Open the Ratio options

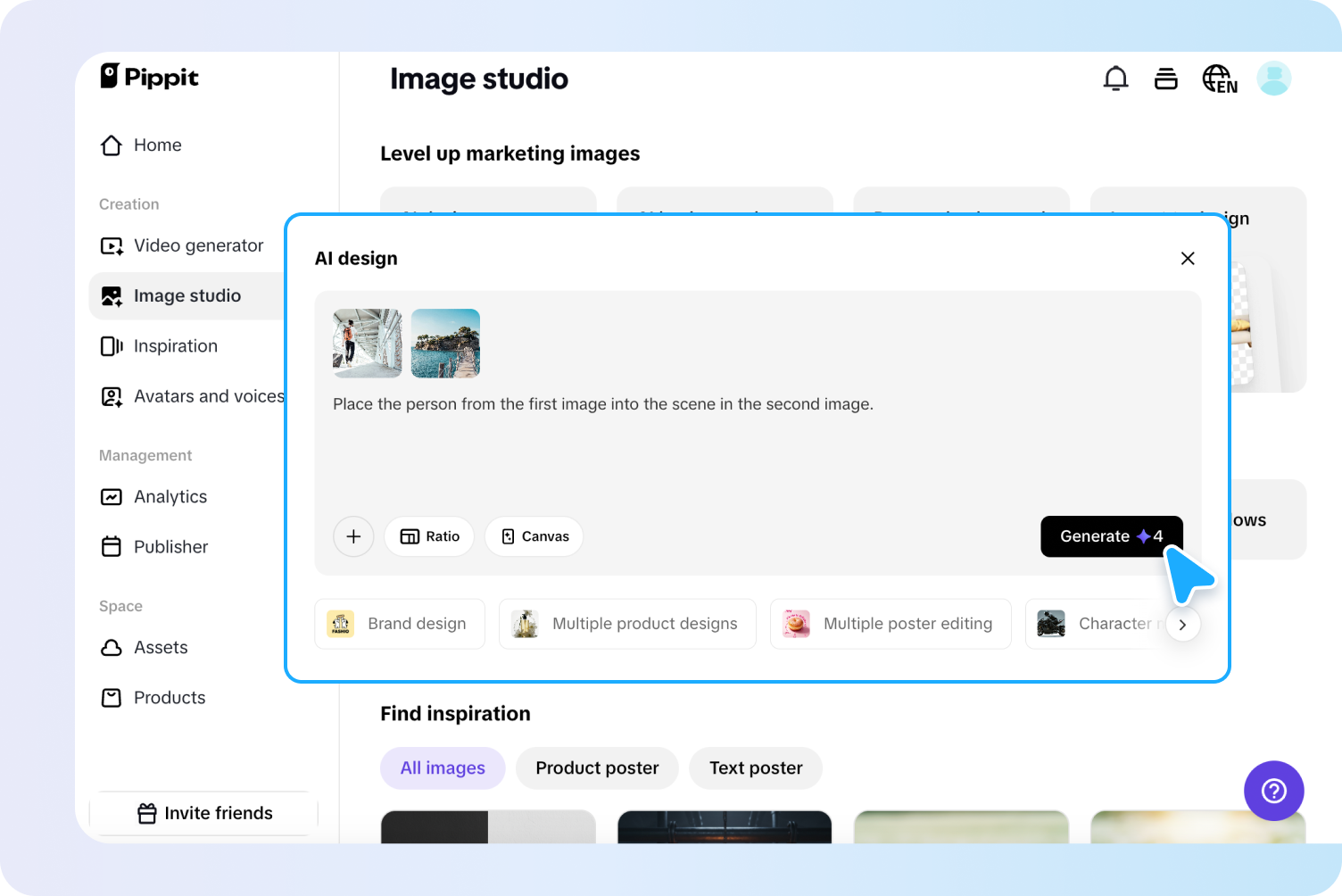[x=429, y=536]
